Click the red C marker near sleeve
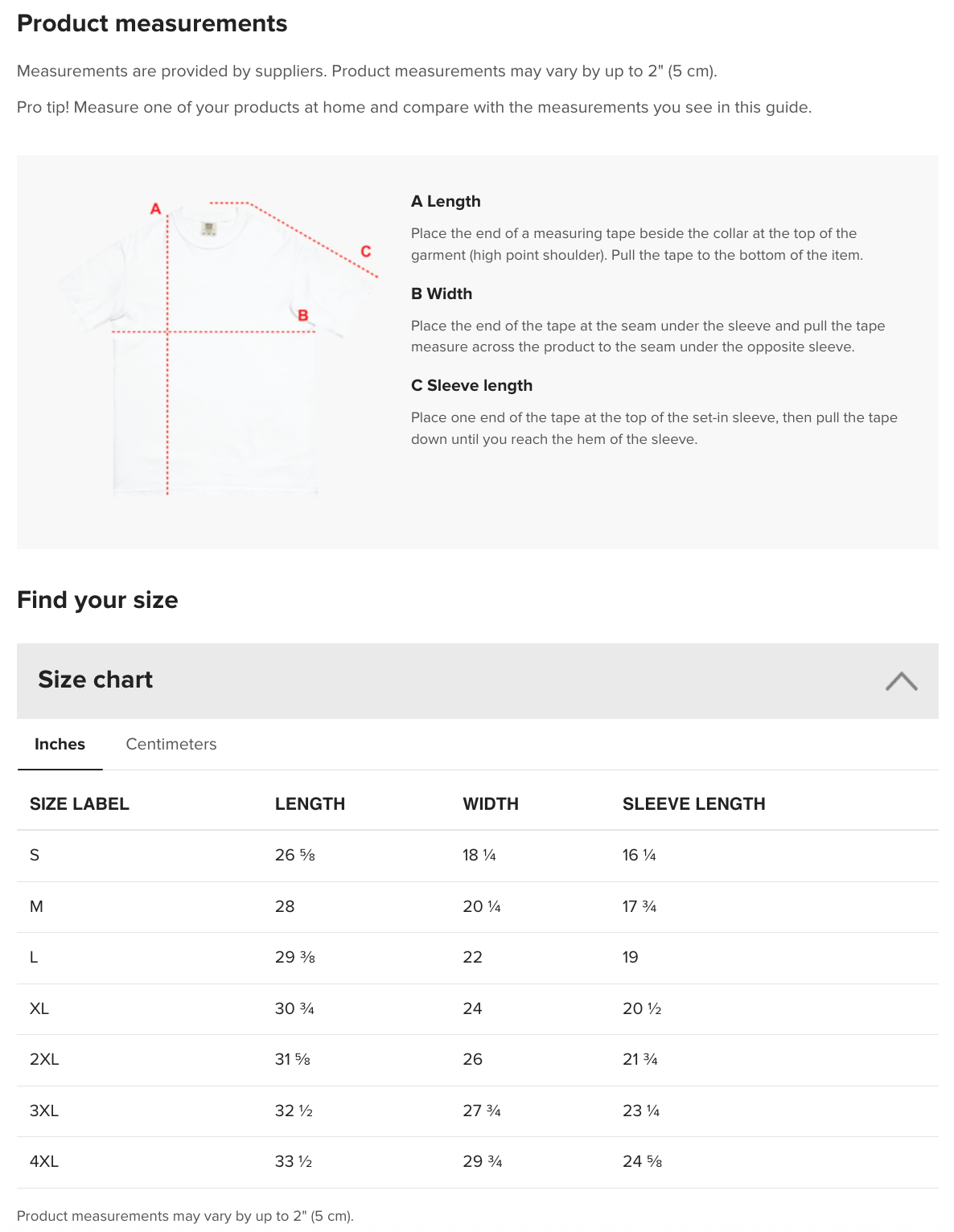 tap(366, 252)
